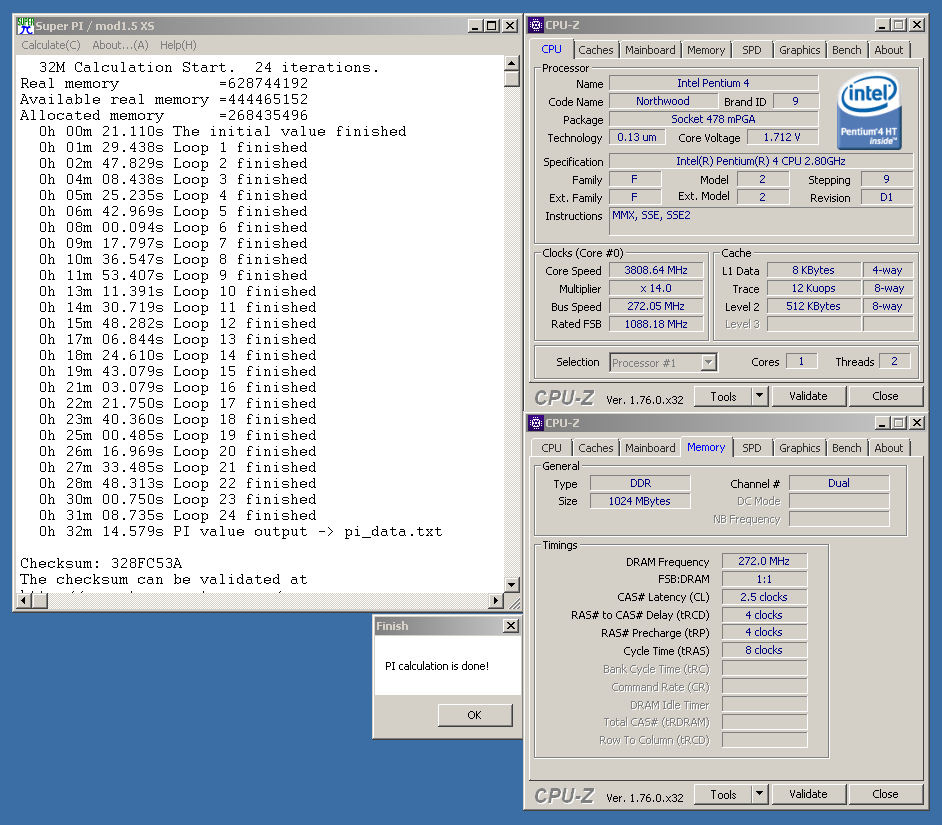Click the Core Voltage 1.712 V value
The width and height of the screenshot is (942, 825).
pos(782,138)
